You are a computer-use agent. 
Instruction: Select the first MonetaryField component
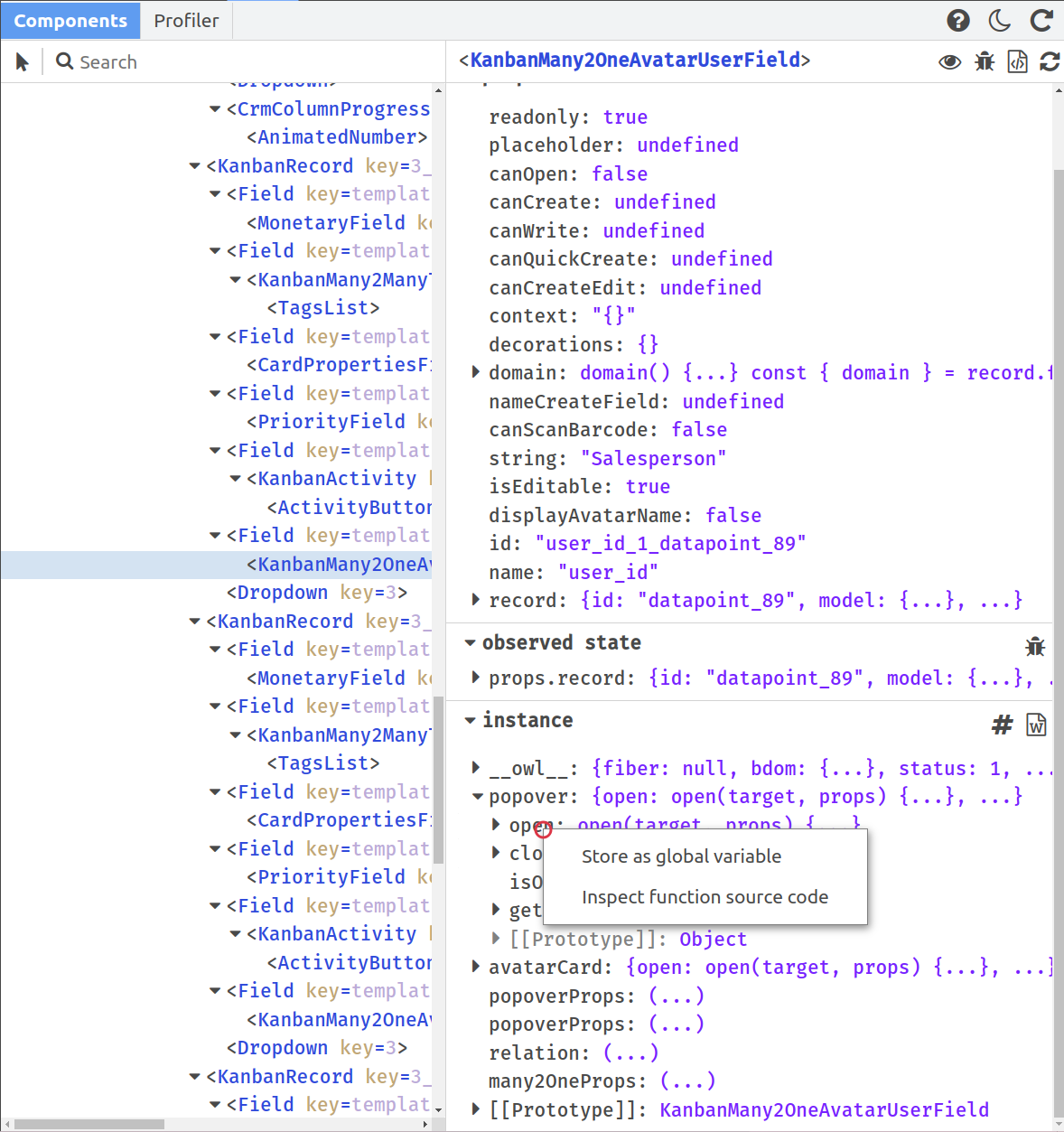pyautogui.click(x=331, y=222)
